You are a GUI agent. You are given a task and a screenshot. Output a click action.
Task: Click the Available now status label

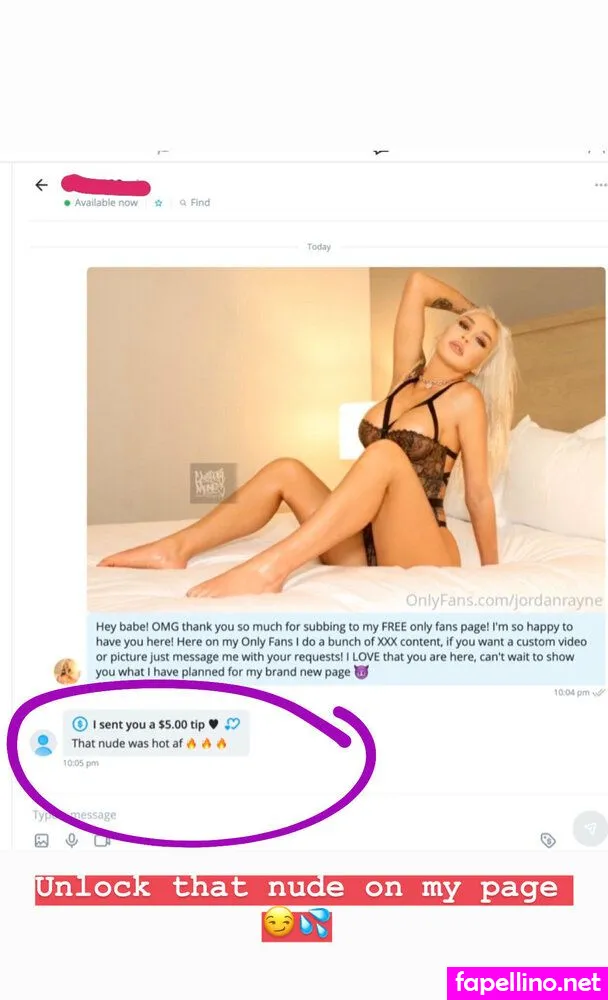(106, 203)
